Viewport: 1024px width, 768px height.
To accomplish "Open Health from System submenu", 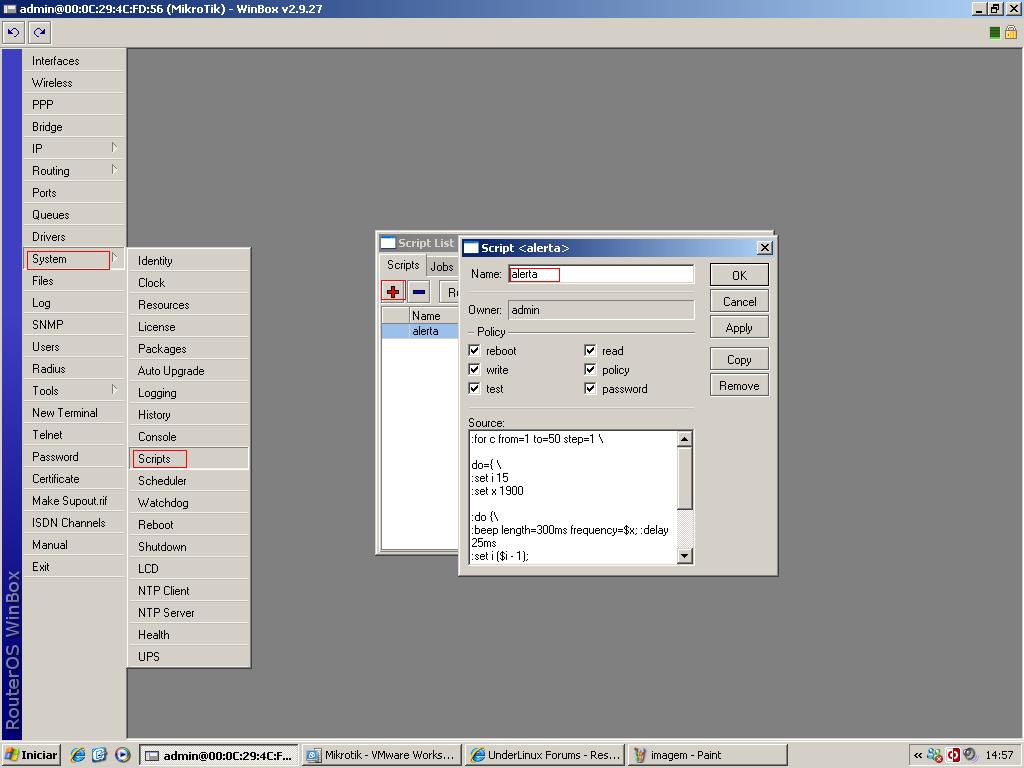I will [189, 635].
